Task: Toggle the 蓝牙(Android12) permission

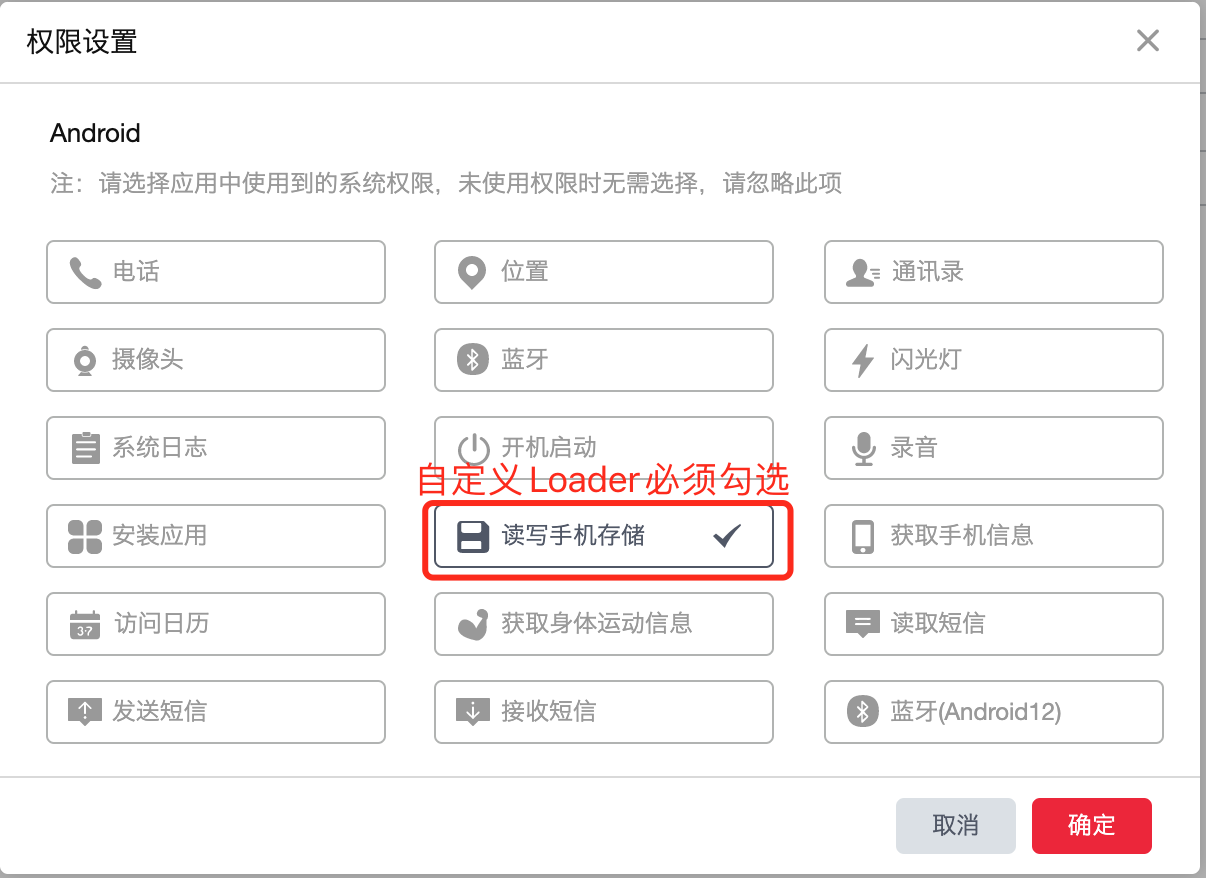Action: click(x=993, y=712)
